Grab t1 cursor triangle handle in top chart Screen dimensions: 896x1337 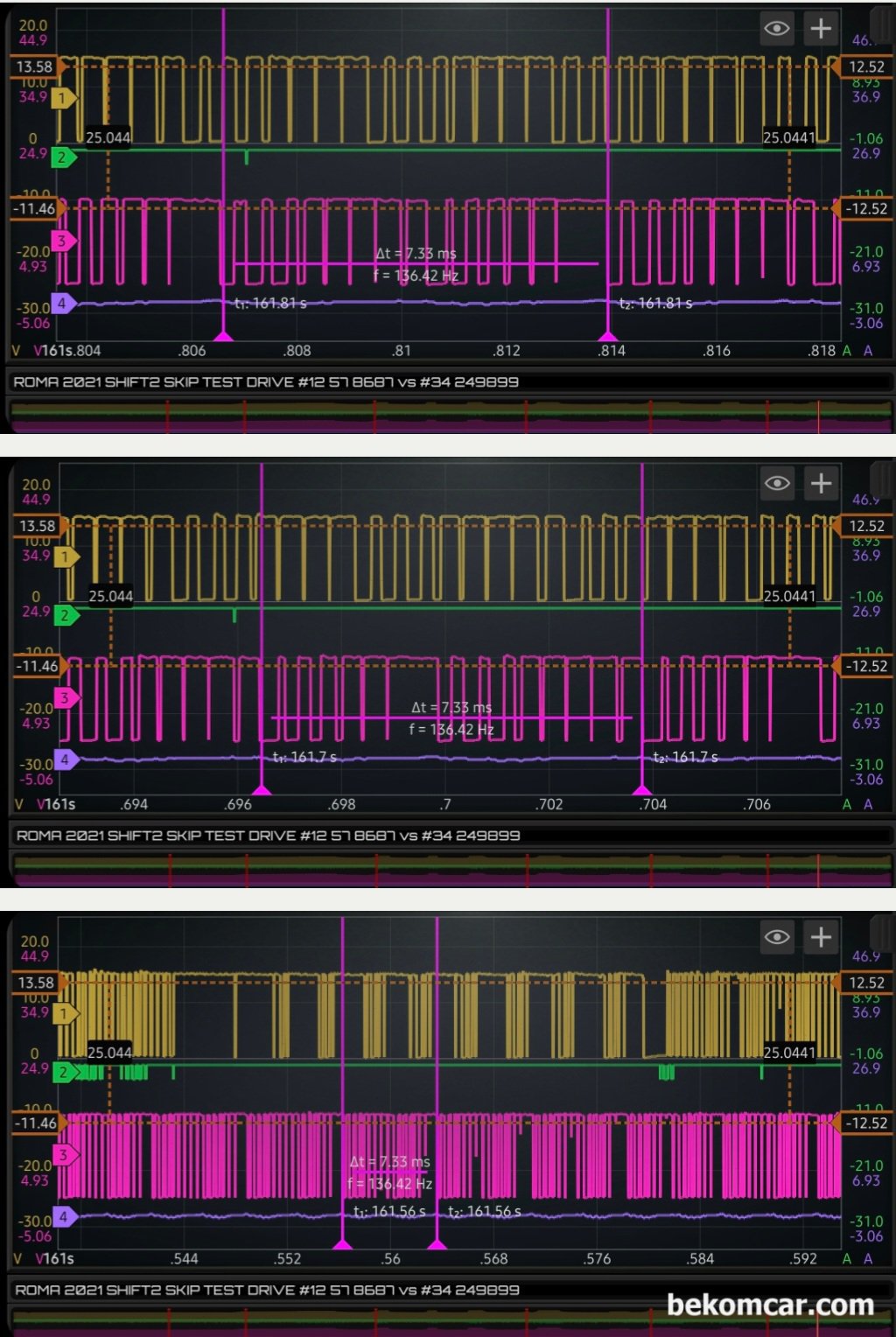[224, 336]
